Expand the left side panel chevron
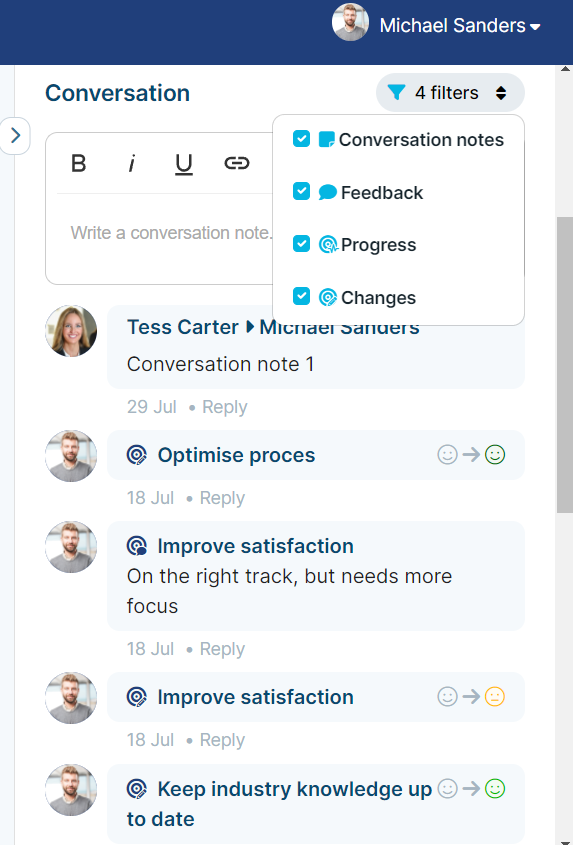Viewport: 573px width, 845px height. point(15,135)
